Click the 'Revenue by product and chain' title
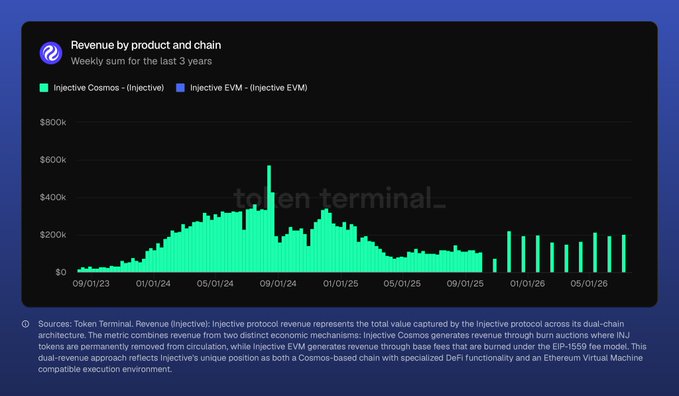 click(x=146, y=45)
